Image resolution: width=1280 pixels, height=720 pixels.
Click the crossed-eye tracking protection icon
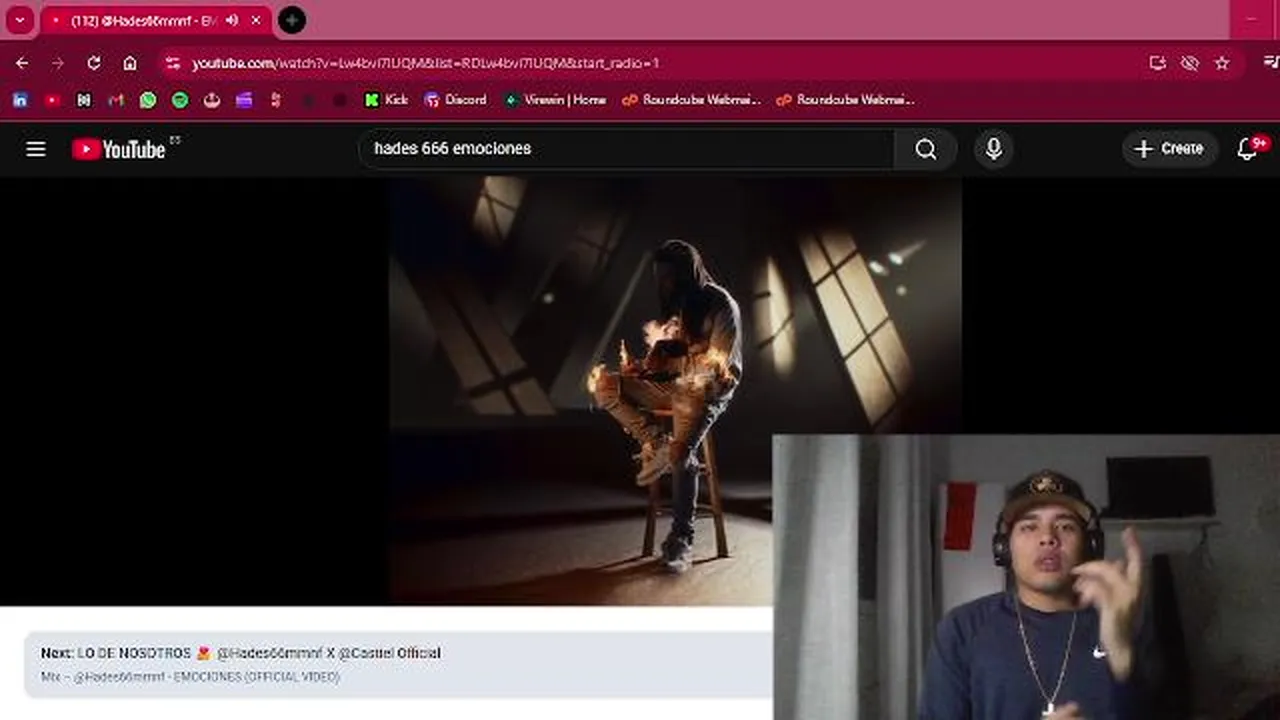(x=1189, y=63)
